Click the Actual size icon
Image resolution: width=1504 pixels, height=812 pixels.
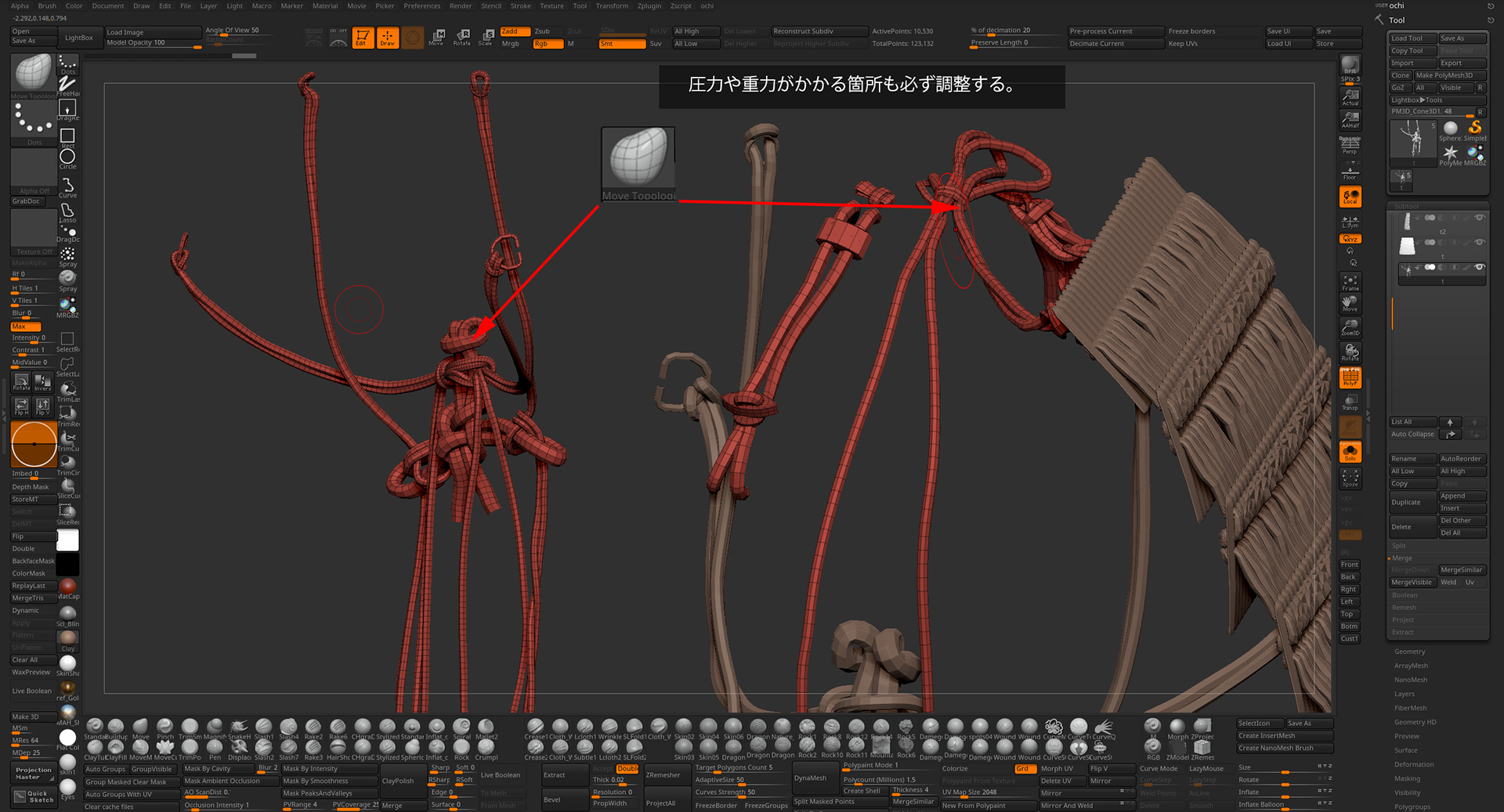(1350, 96)
